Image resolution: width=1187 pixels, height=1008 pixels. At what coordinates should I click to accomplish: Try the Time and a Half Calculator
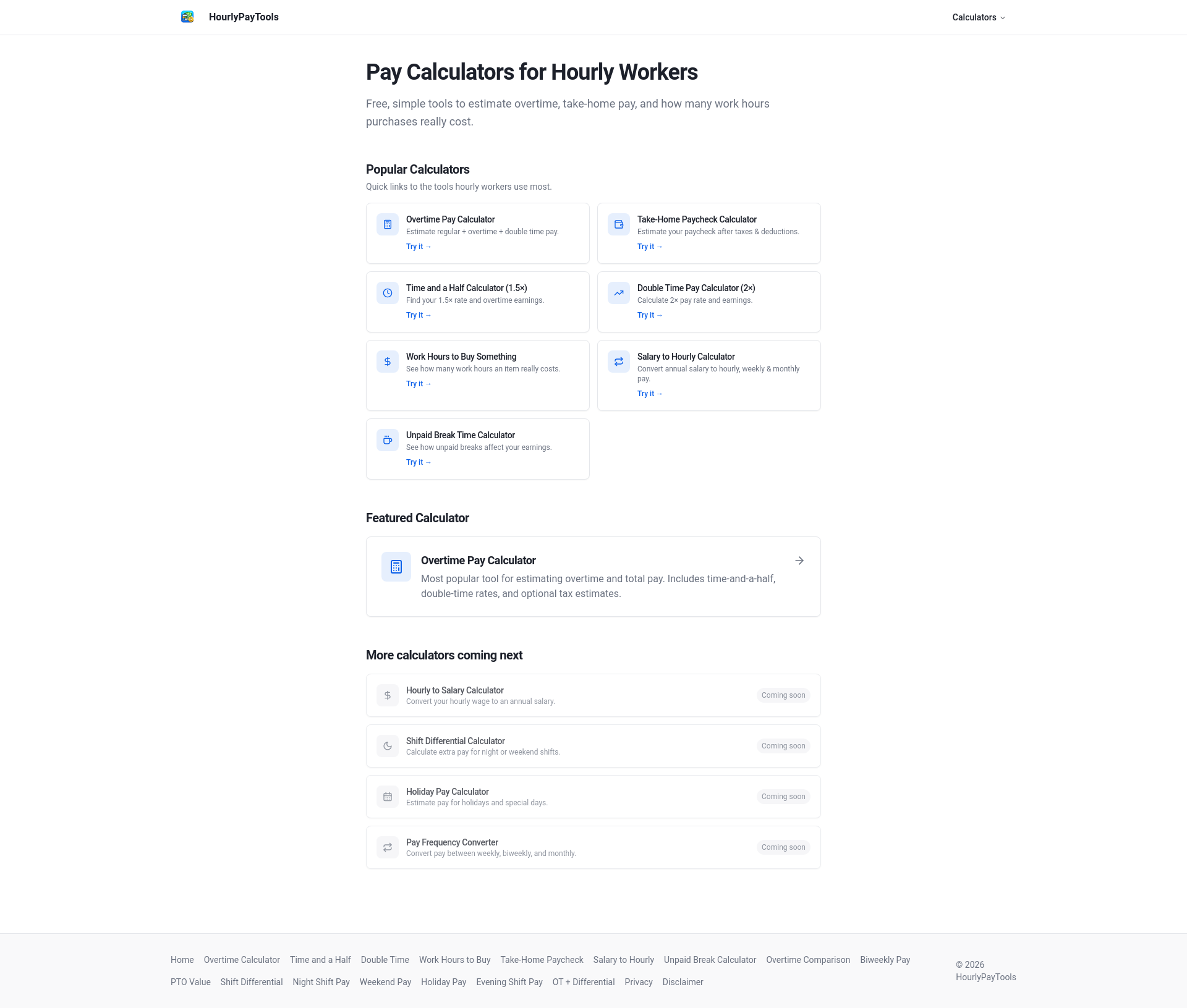point(419,315)
